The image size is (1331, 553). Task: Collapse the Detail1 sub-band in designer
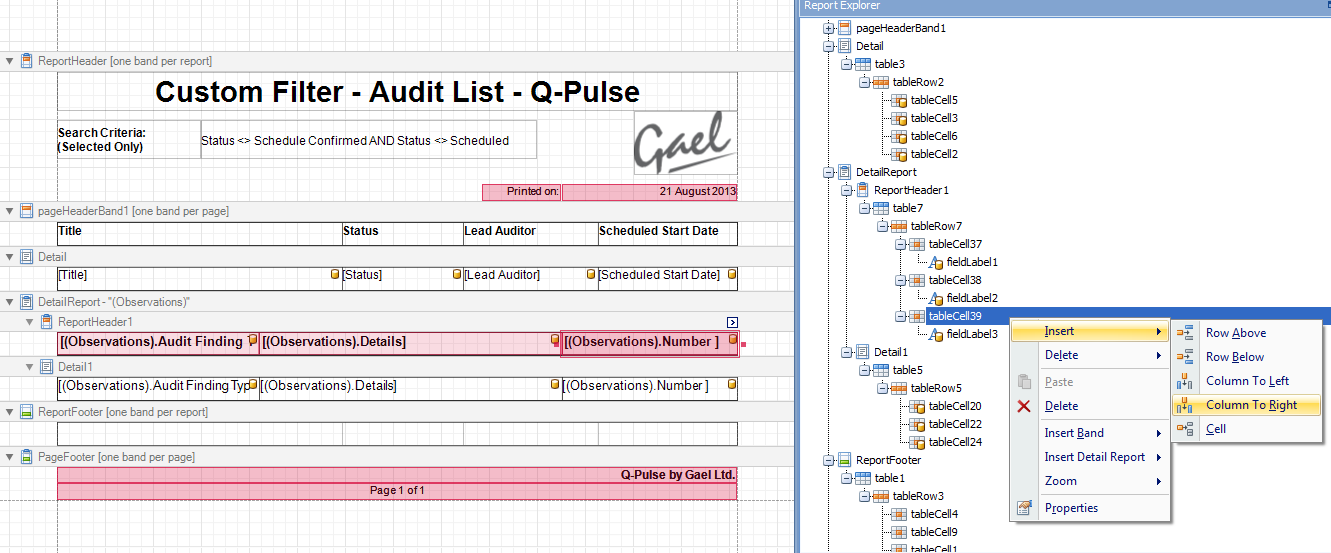click(x=28, y=367)
